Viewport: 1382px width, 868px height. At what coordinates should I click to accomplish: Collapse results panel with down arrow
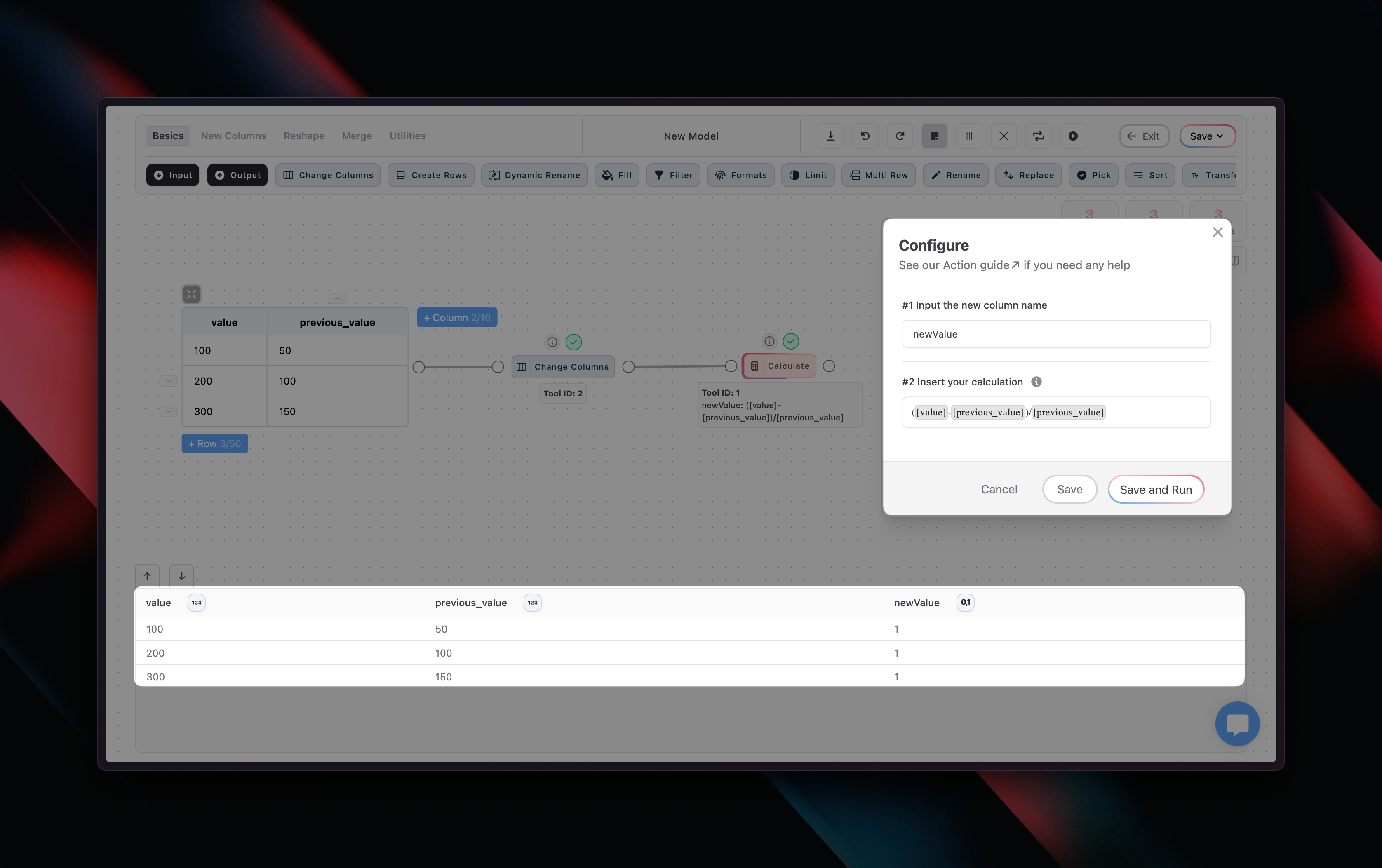[x=181, y=575]
